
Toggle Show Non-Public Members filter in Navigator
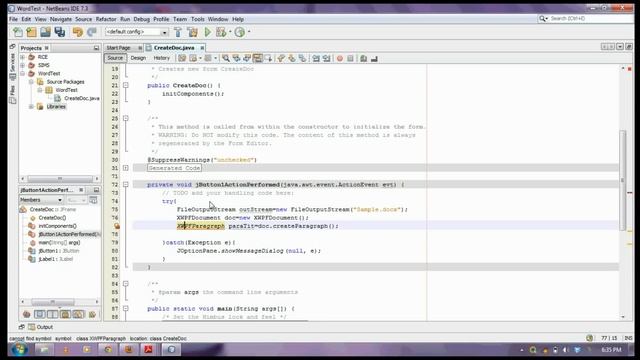tap(65, 314)
